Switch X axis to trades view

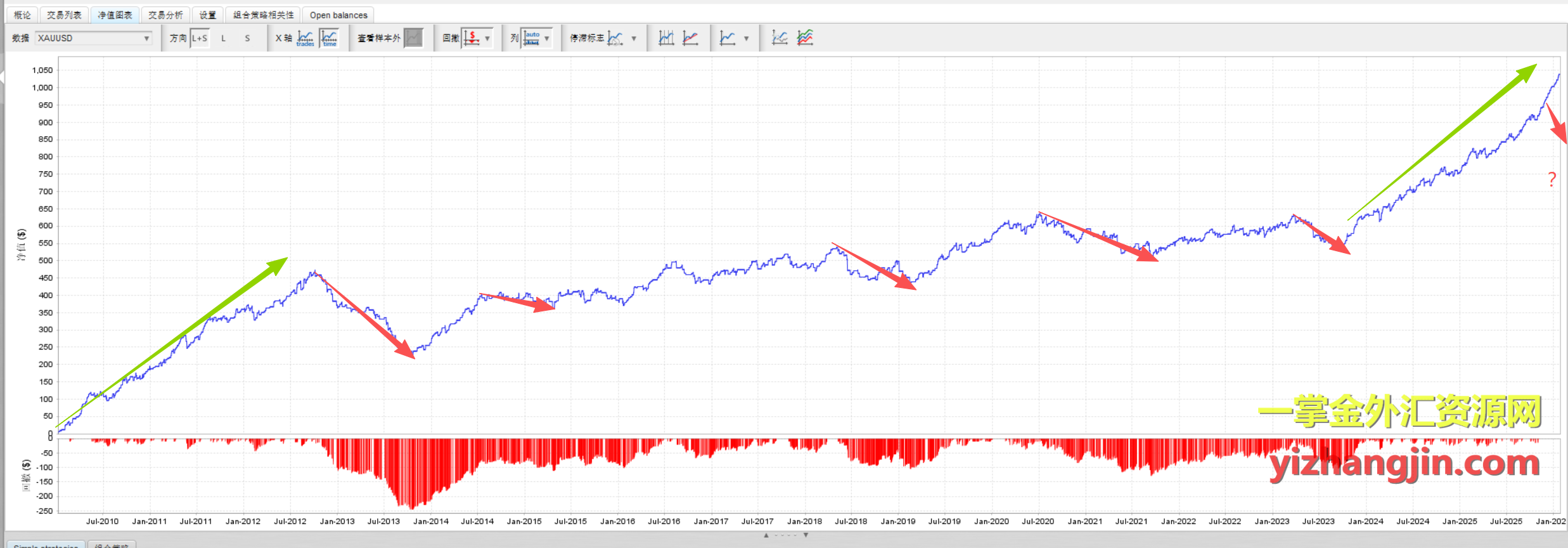(x=305, y=38)
